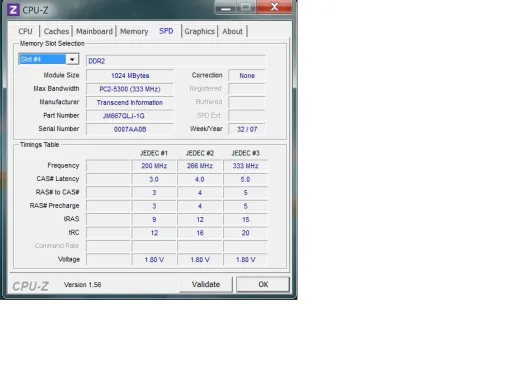Click the disabled maximize button
Screen dimensions: 512x384
pyautogui.click(x=246, y=7)
